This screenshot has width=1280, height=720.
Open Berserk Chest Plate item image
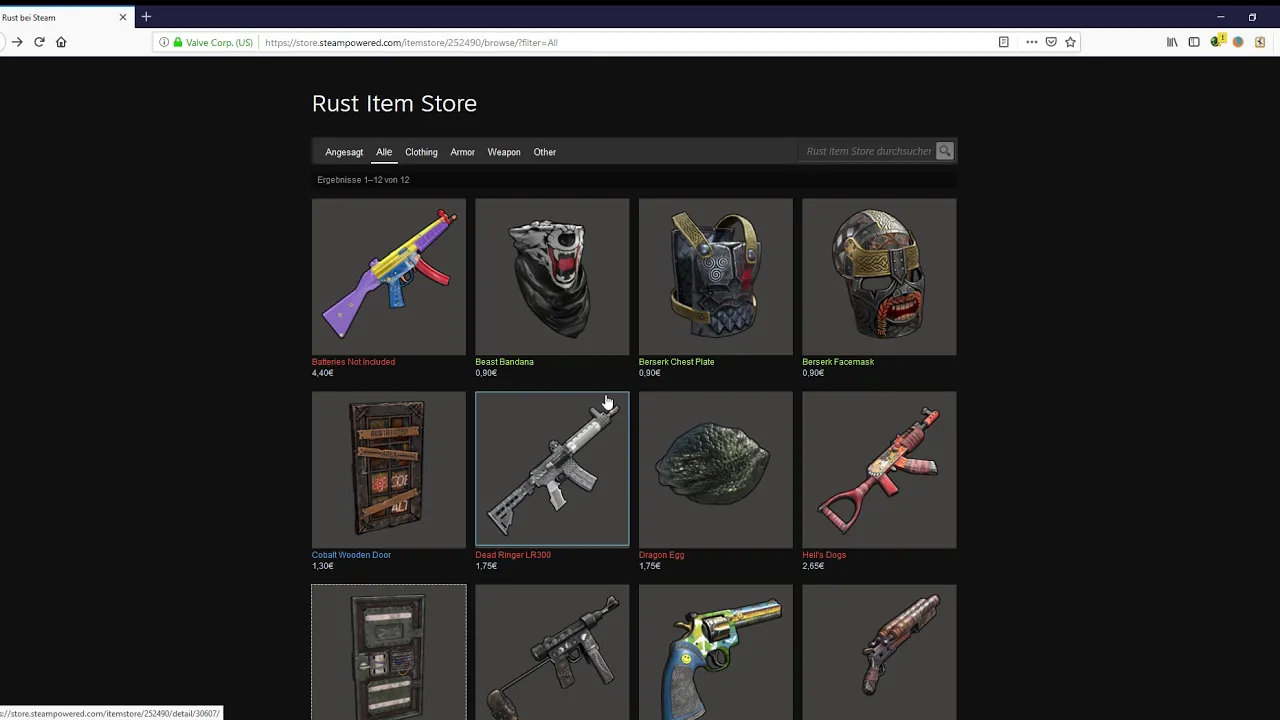(716, 276)
